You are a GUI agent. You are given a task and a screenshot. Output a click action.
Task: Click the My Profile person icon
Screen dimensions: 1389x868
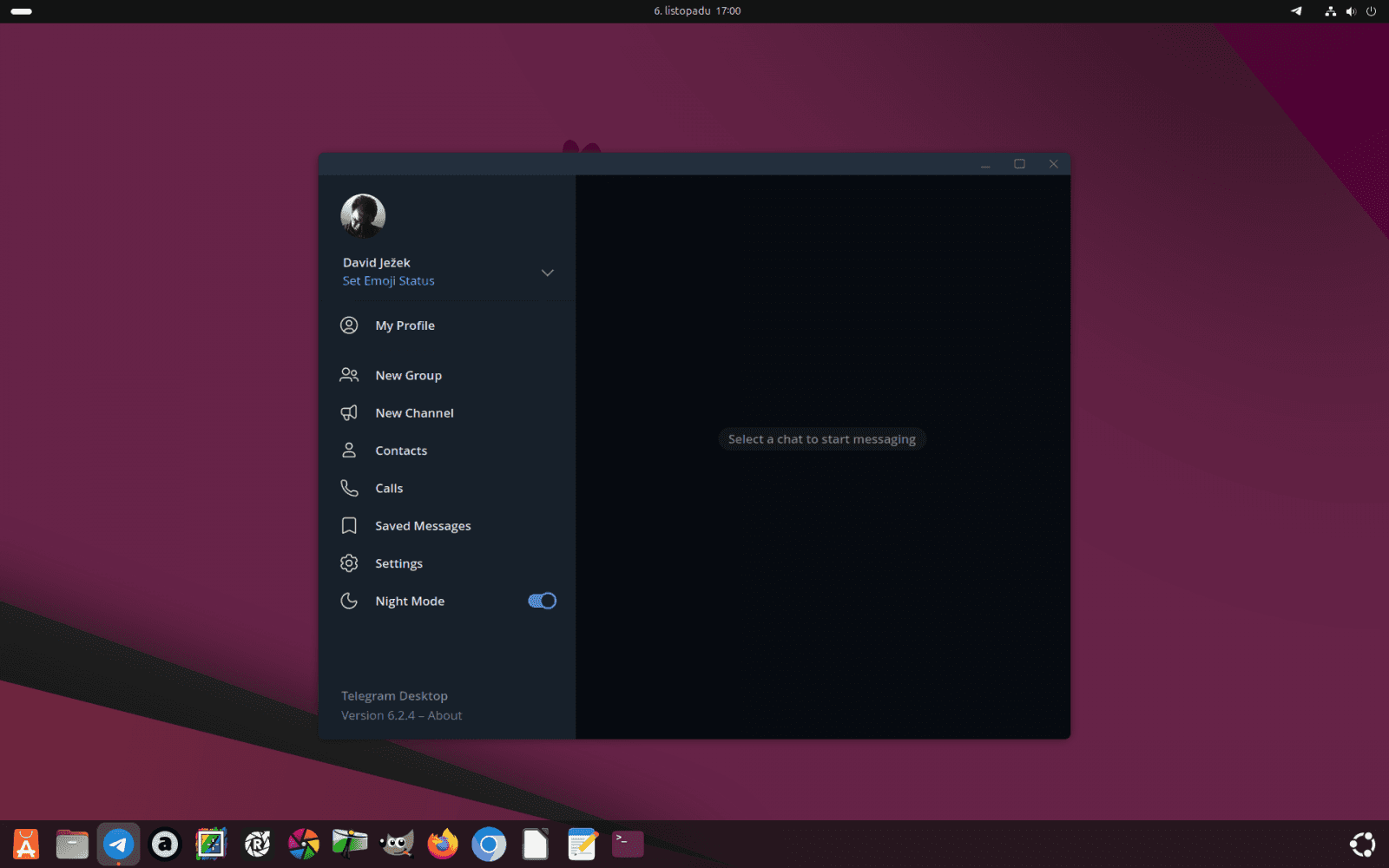(349, 325)
